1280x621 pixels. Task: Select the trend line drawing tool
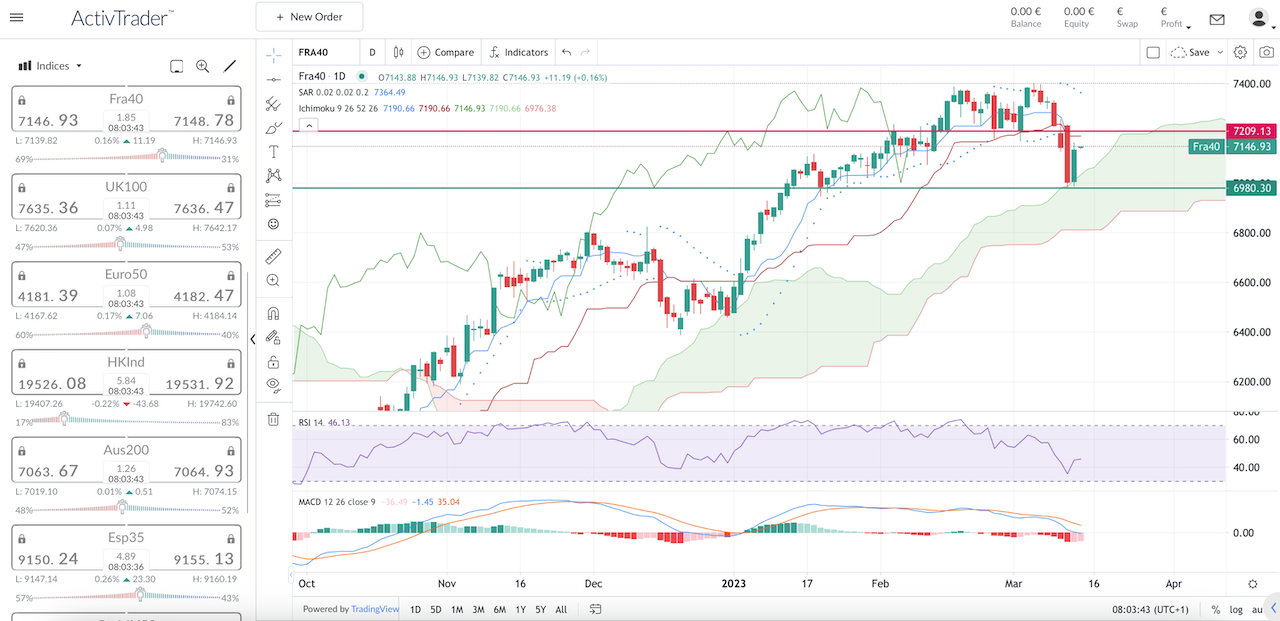[273, 78]
